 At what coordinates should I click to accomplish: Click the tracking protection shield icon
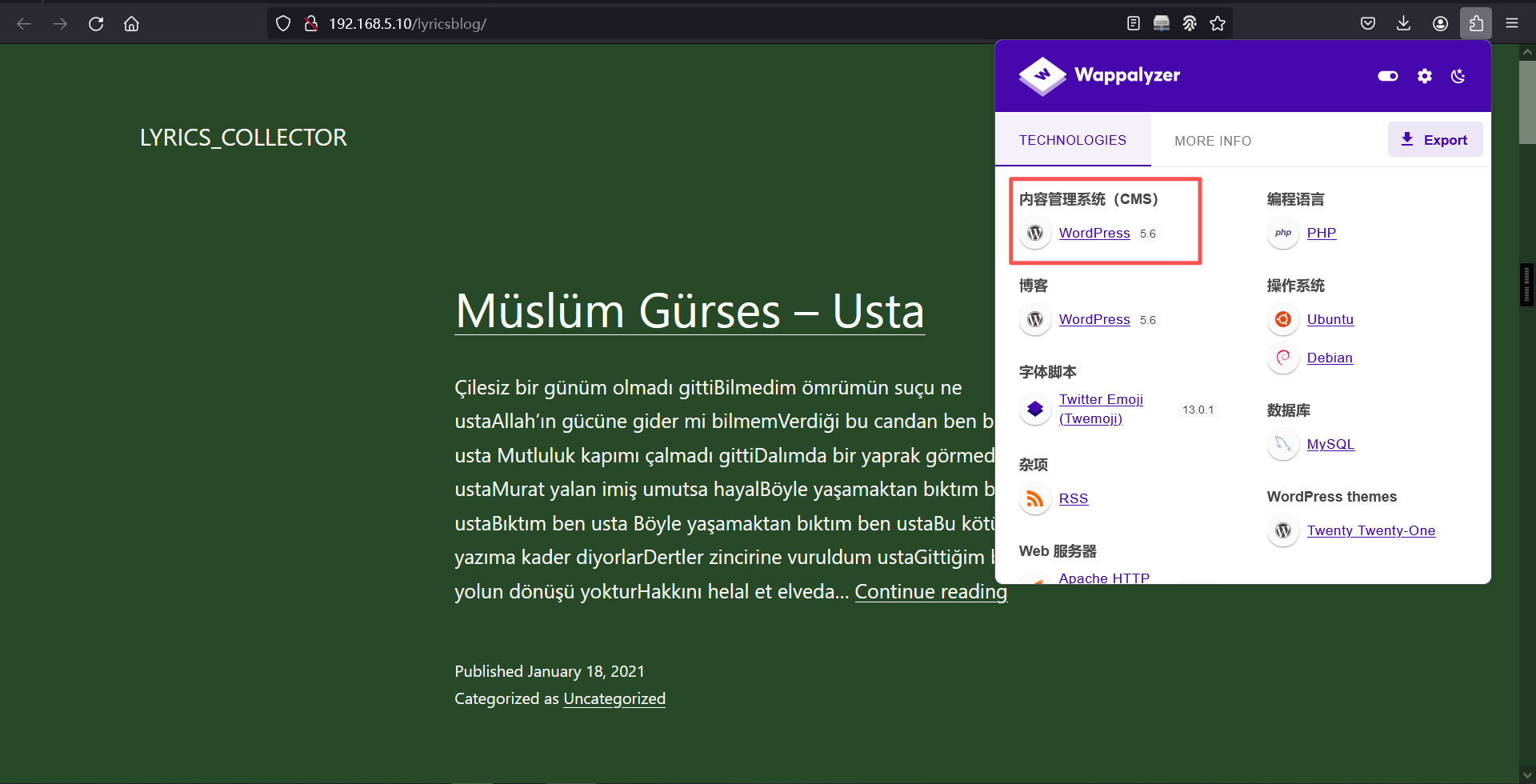click(x=283, y=24)
